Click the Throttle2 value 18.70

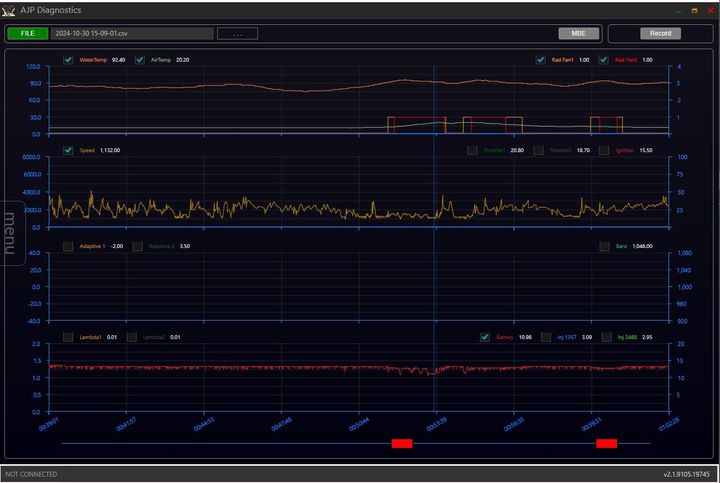(583, 150)
